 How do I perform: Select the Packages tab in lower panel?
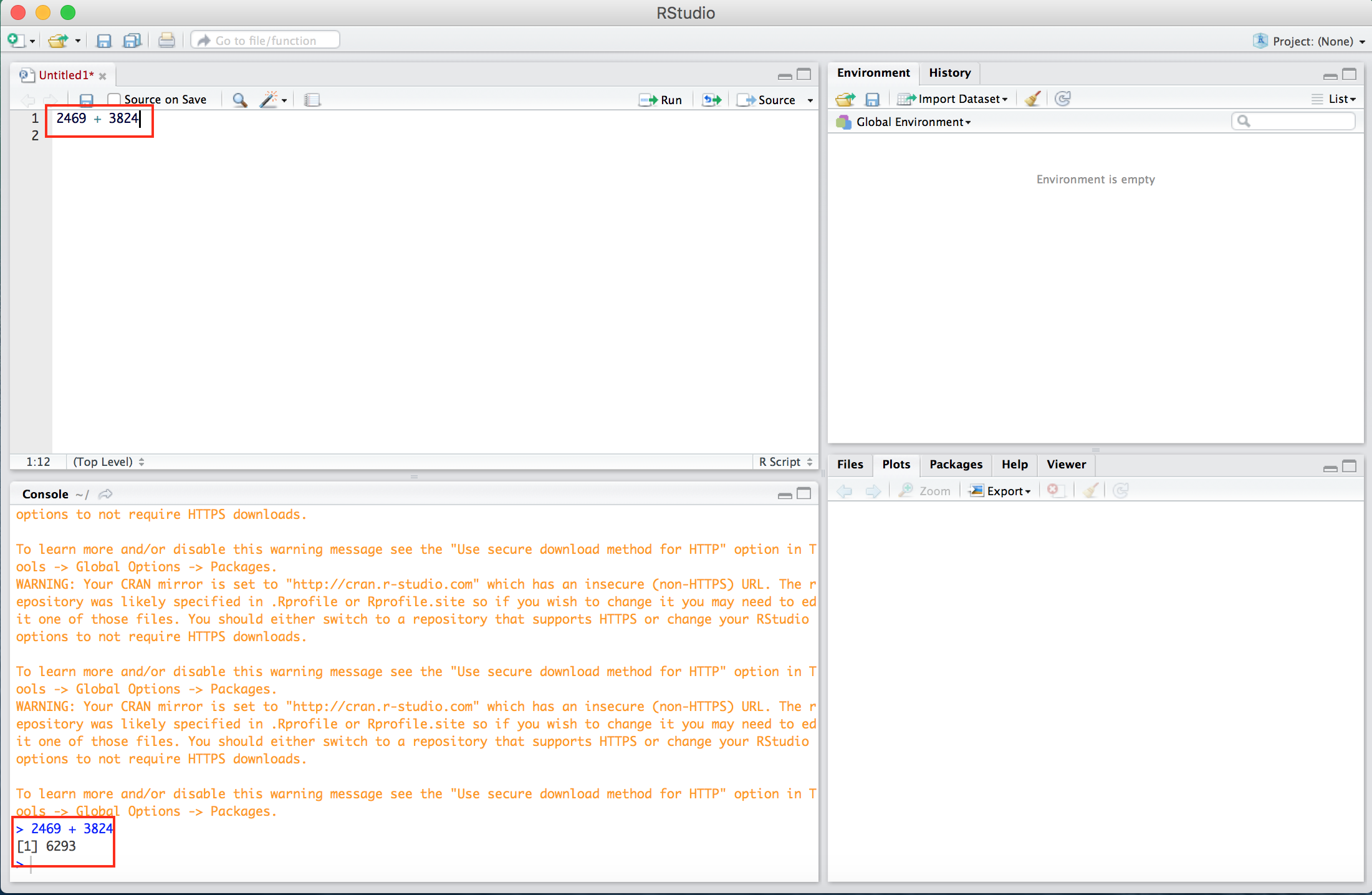coord(954,463)
